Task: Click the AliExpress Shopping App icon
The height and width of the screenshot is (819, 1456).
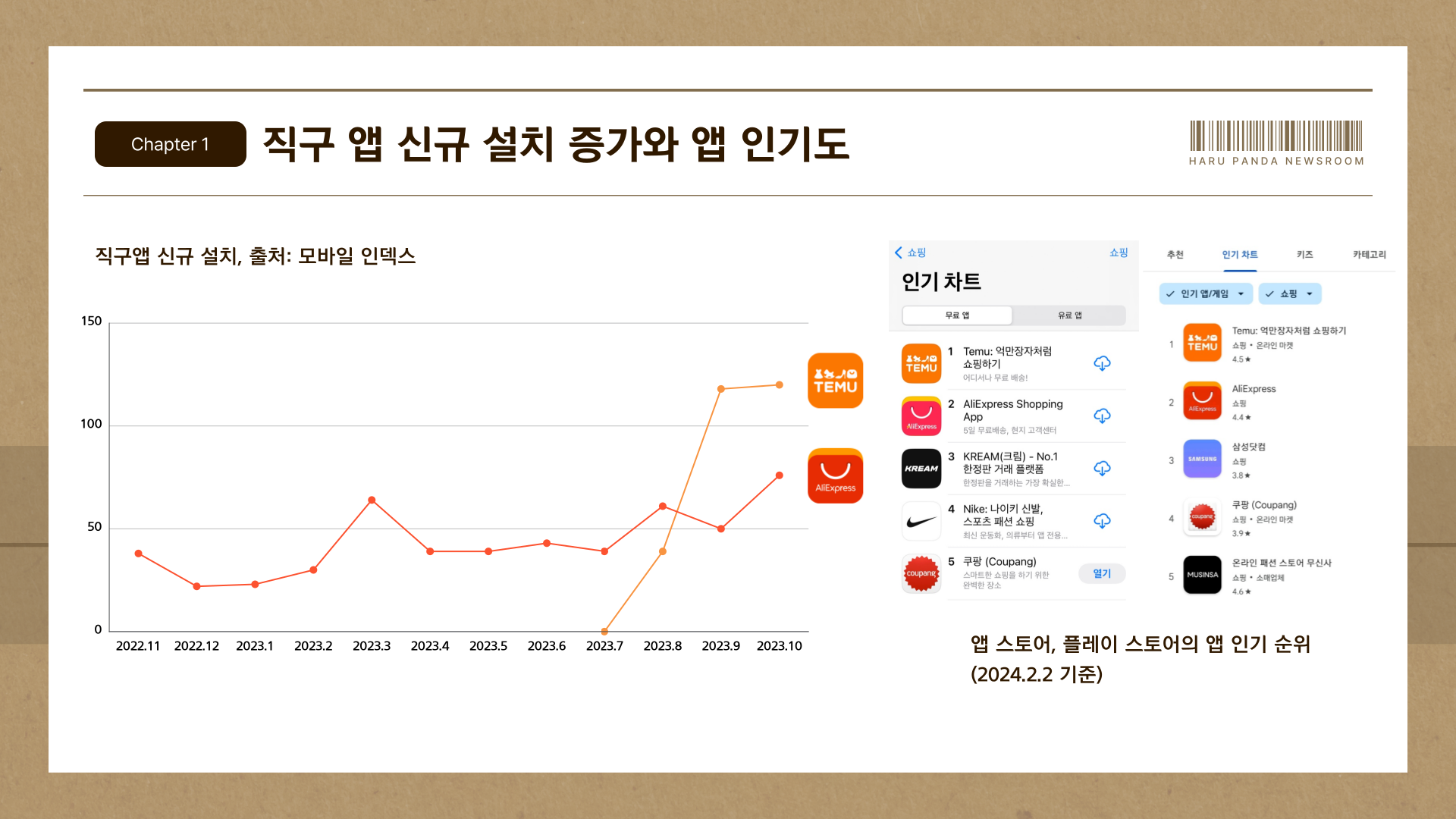Action: point(921,416)
